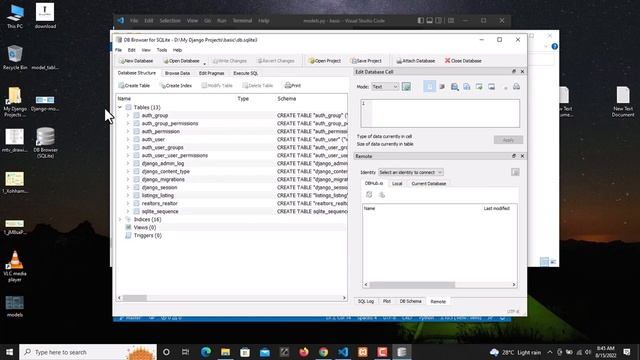This screenshot has height=360, width=640.
Task: Click the Recycle Bin desktop icon
Action: point(15,58)
